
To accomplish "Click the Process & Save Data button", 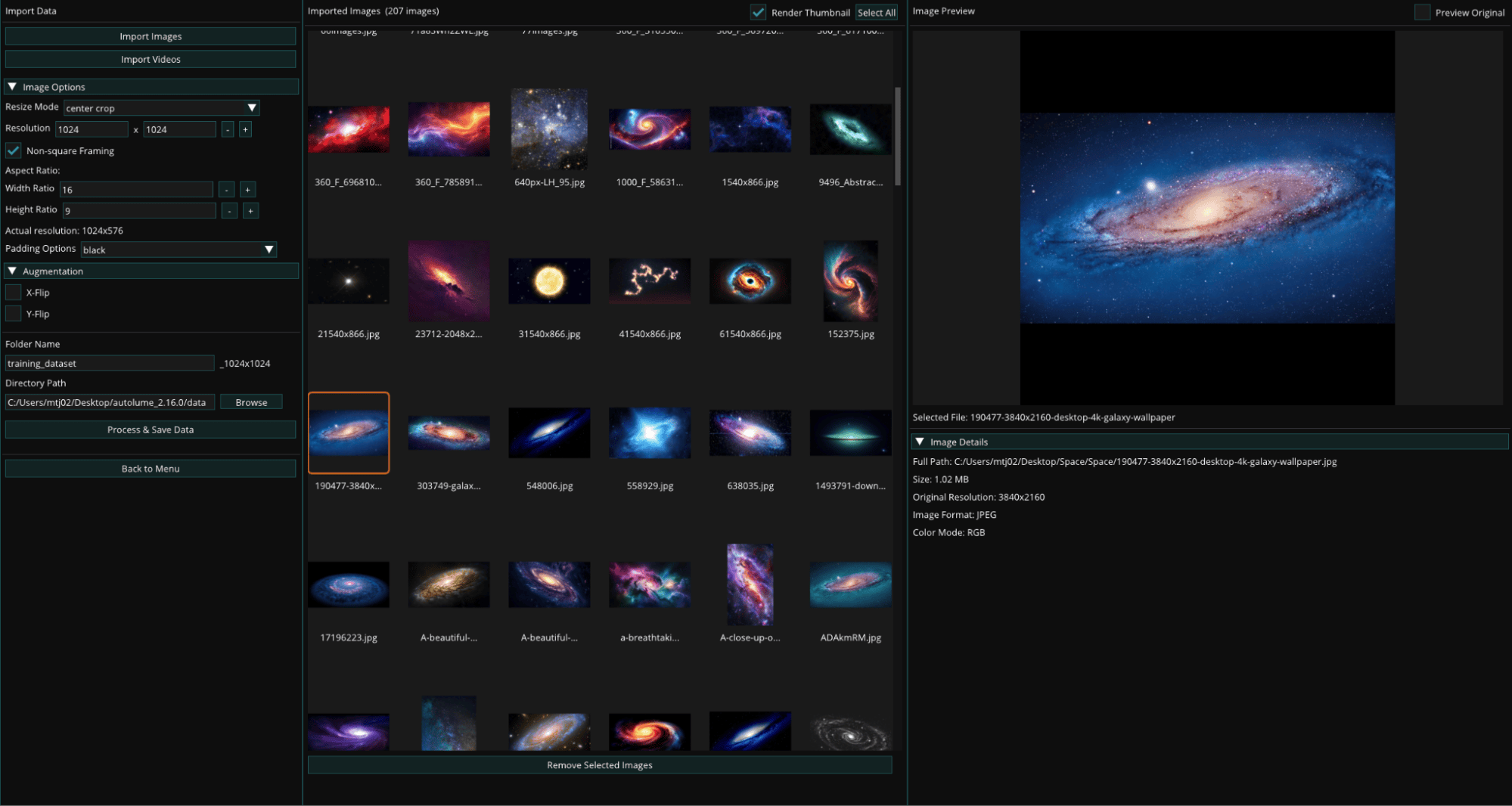I will click(x=151, y=429).
